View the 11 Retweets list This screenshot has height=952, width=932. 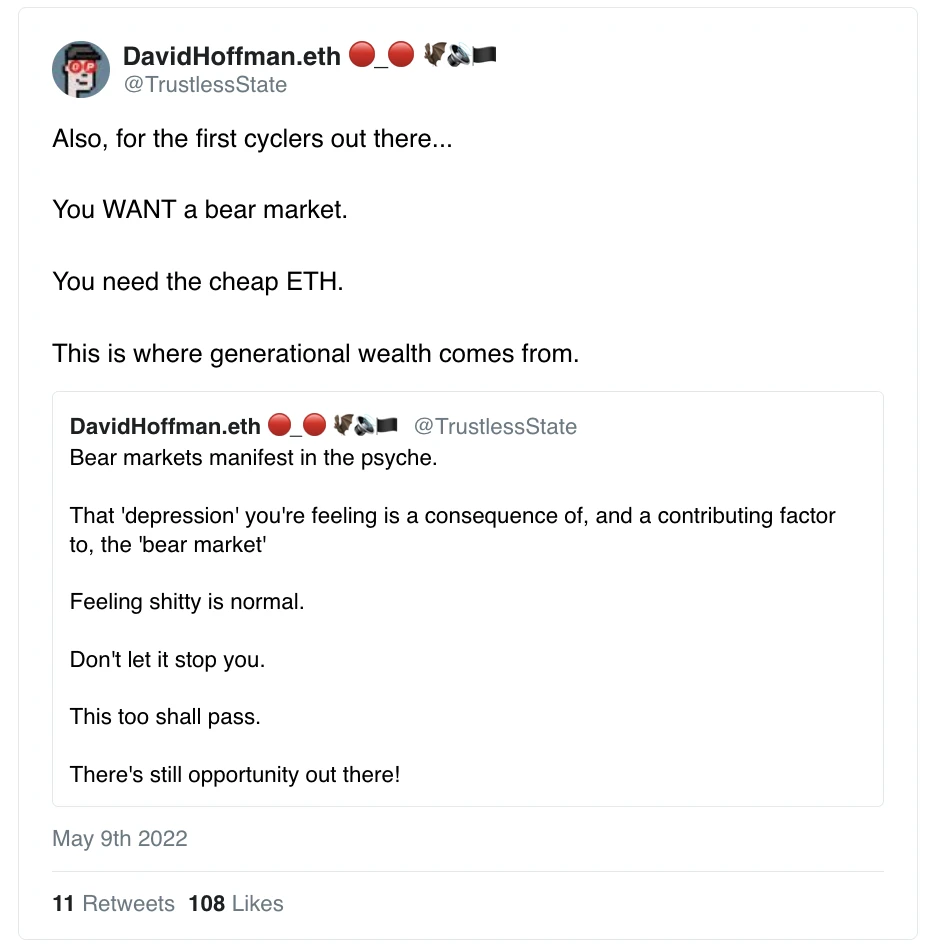coord(113,903)
